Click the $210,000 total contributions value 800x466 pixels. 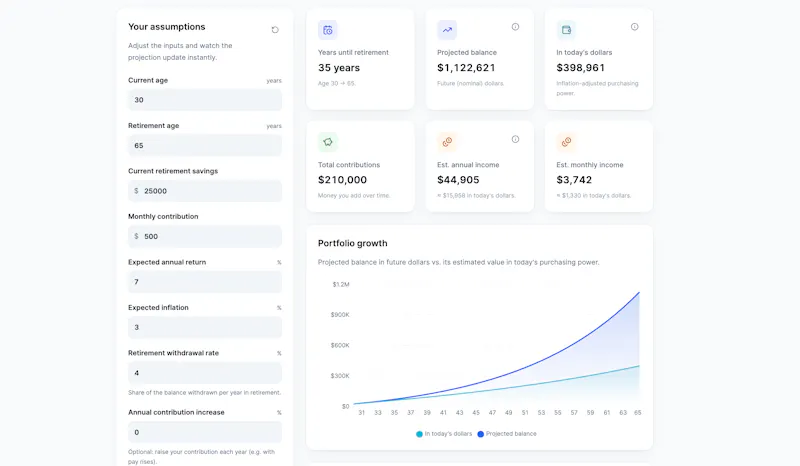click(342, 180)
